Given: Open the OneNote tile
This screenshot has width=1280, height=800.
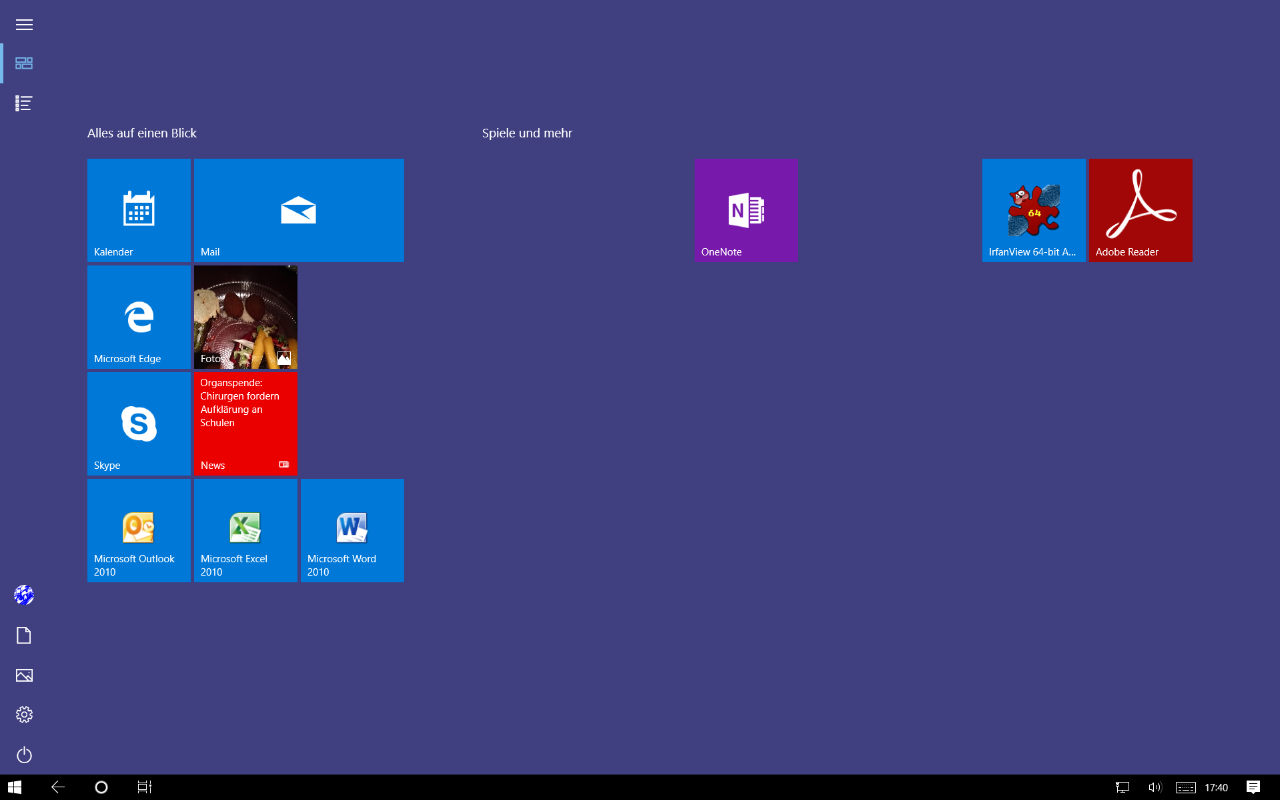Looking at the screenshot, I should coord(747,210).
